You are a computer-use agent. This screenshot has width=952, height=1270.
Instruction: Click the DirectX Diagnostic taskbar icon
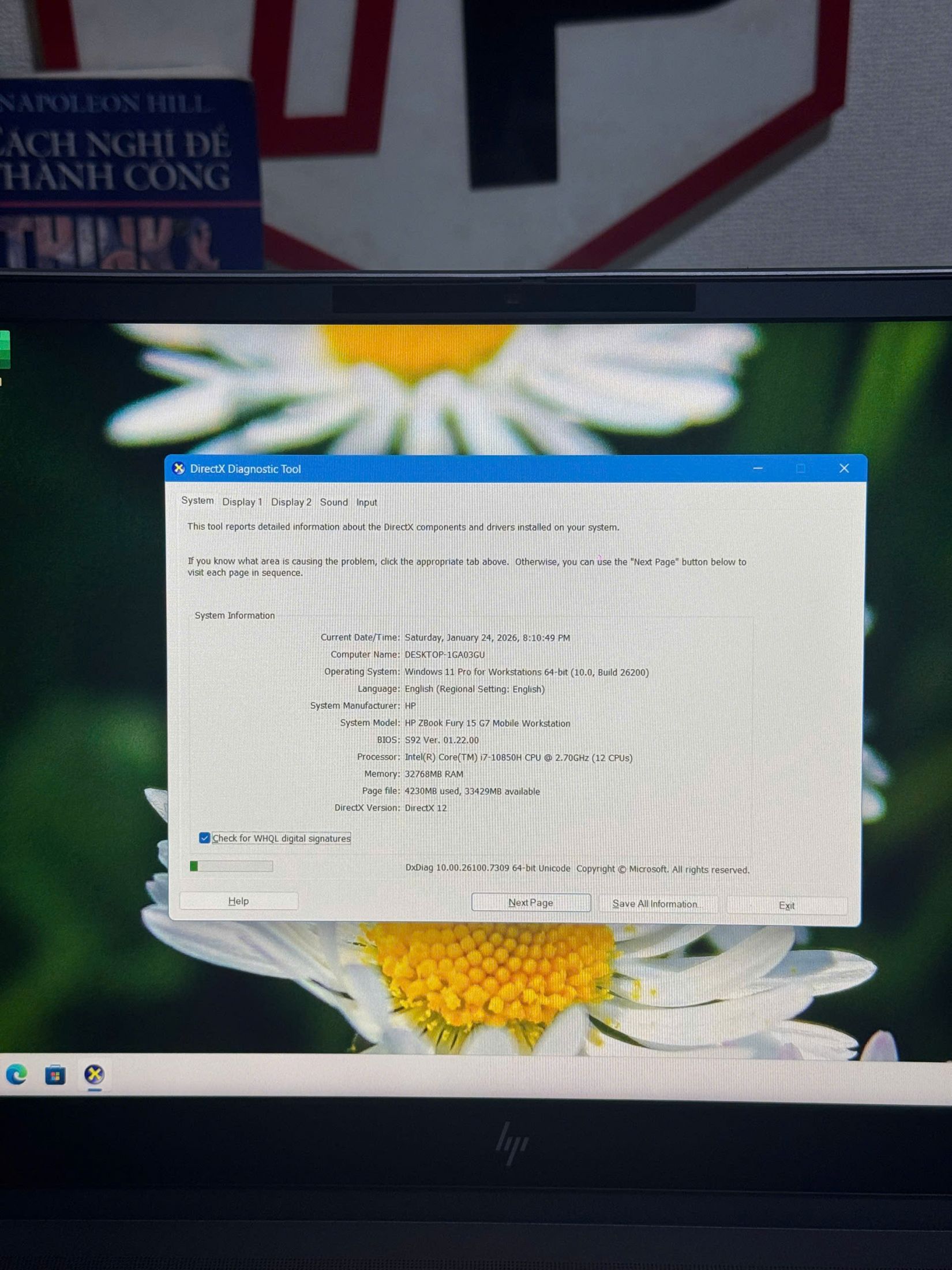(95, 1074)
